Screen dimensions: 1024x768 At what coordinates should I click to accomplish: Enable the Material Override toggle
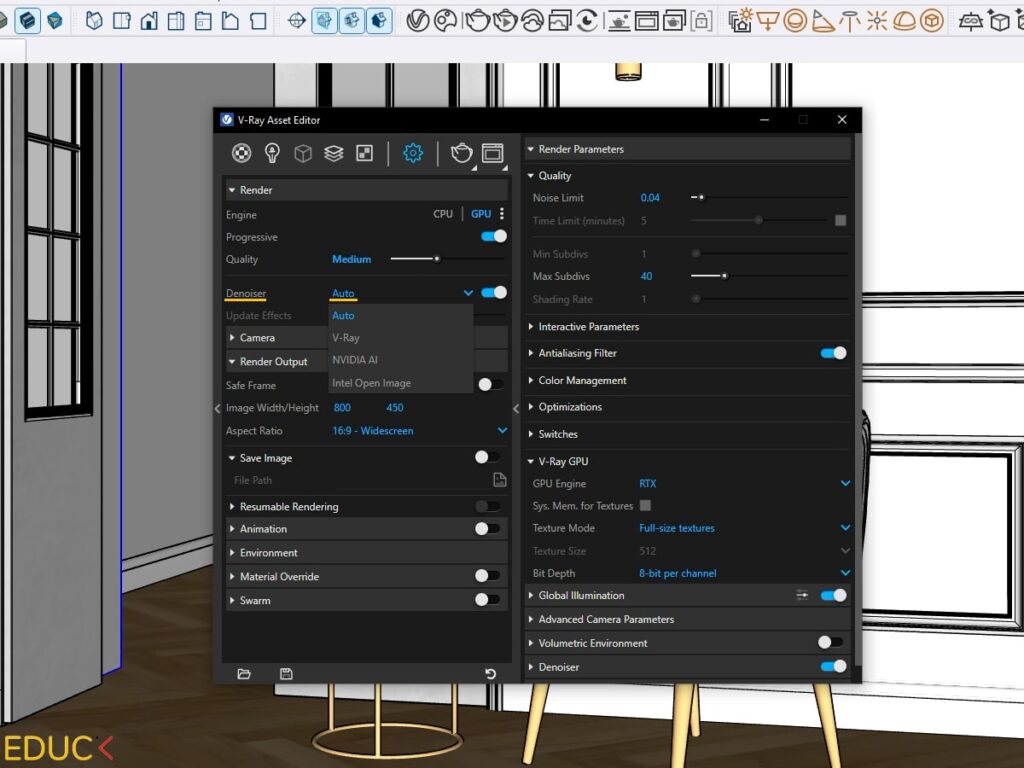[487, 576]
